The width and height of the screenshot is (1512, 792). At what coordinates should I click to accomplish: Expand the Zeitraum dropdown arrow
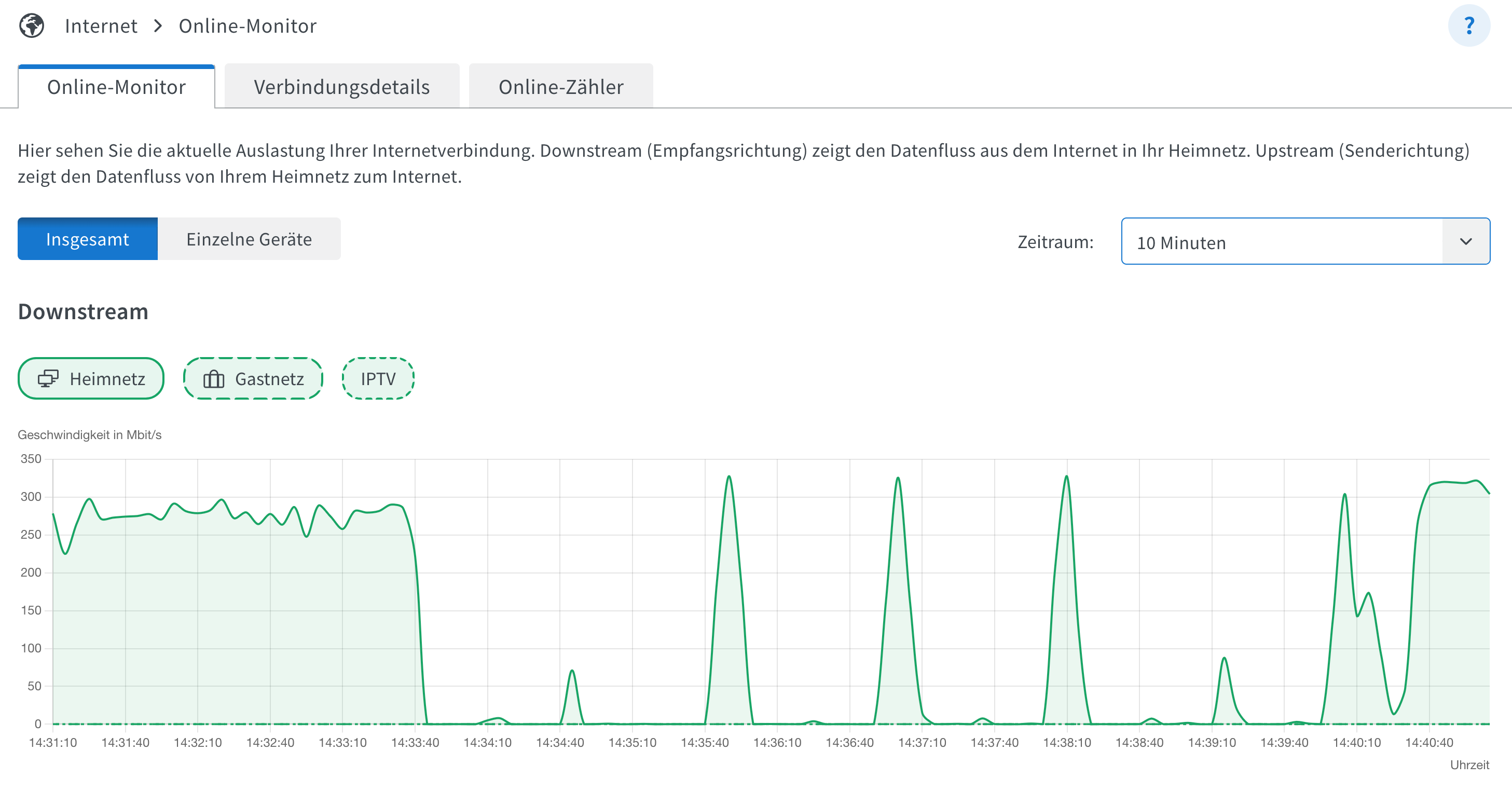(x=1466, y=242)
